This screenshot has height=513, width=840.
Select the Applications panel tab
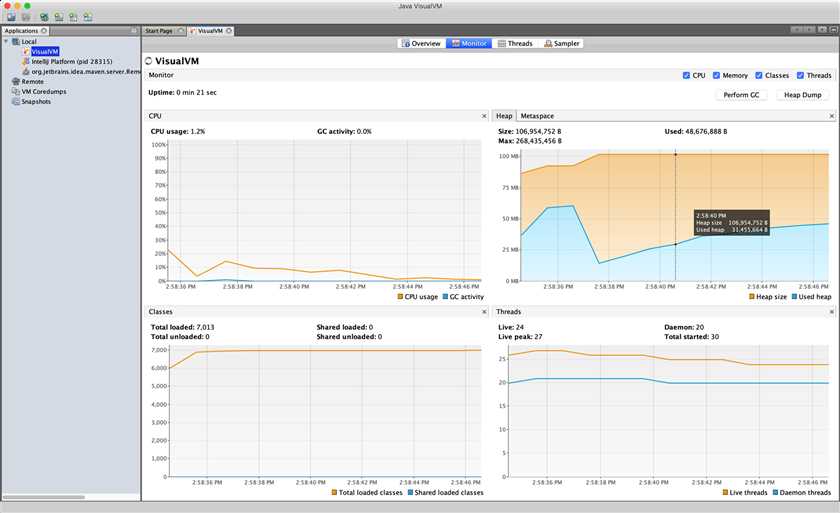pyautogui.click(x=25, y=31)
